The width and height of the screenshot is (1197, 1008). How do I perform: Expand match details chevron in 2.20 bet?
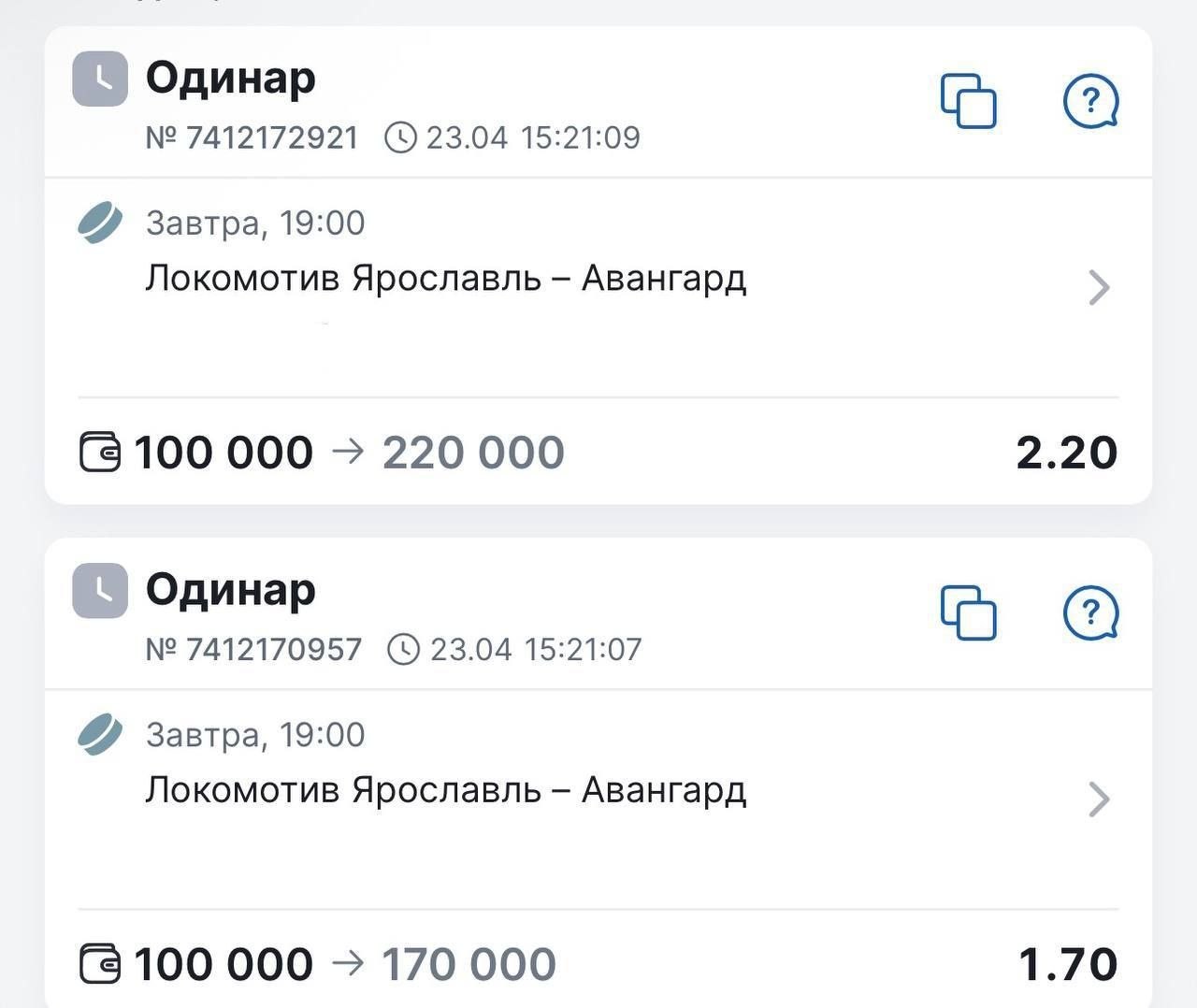point(1100,287)
